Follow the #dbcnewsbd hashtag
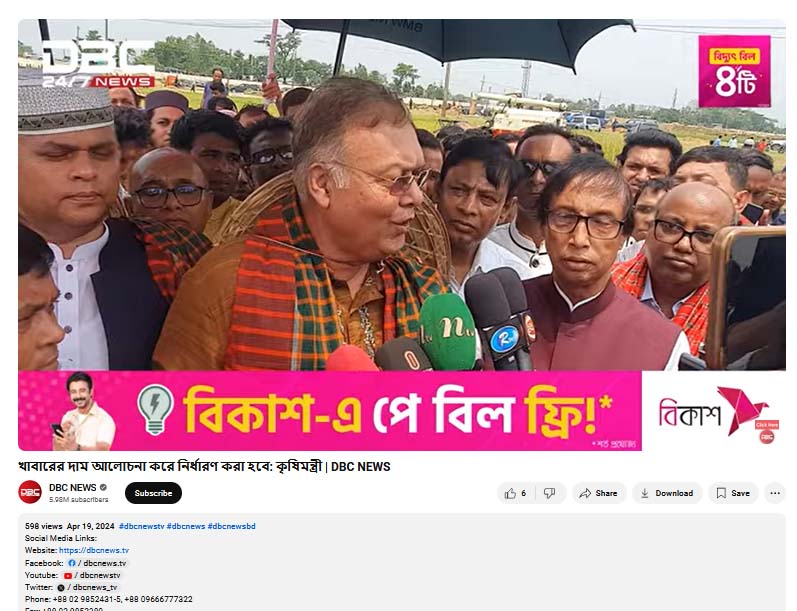797x611 pixels. tap(231, 526)
